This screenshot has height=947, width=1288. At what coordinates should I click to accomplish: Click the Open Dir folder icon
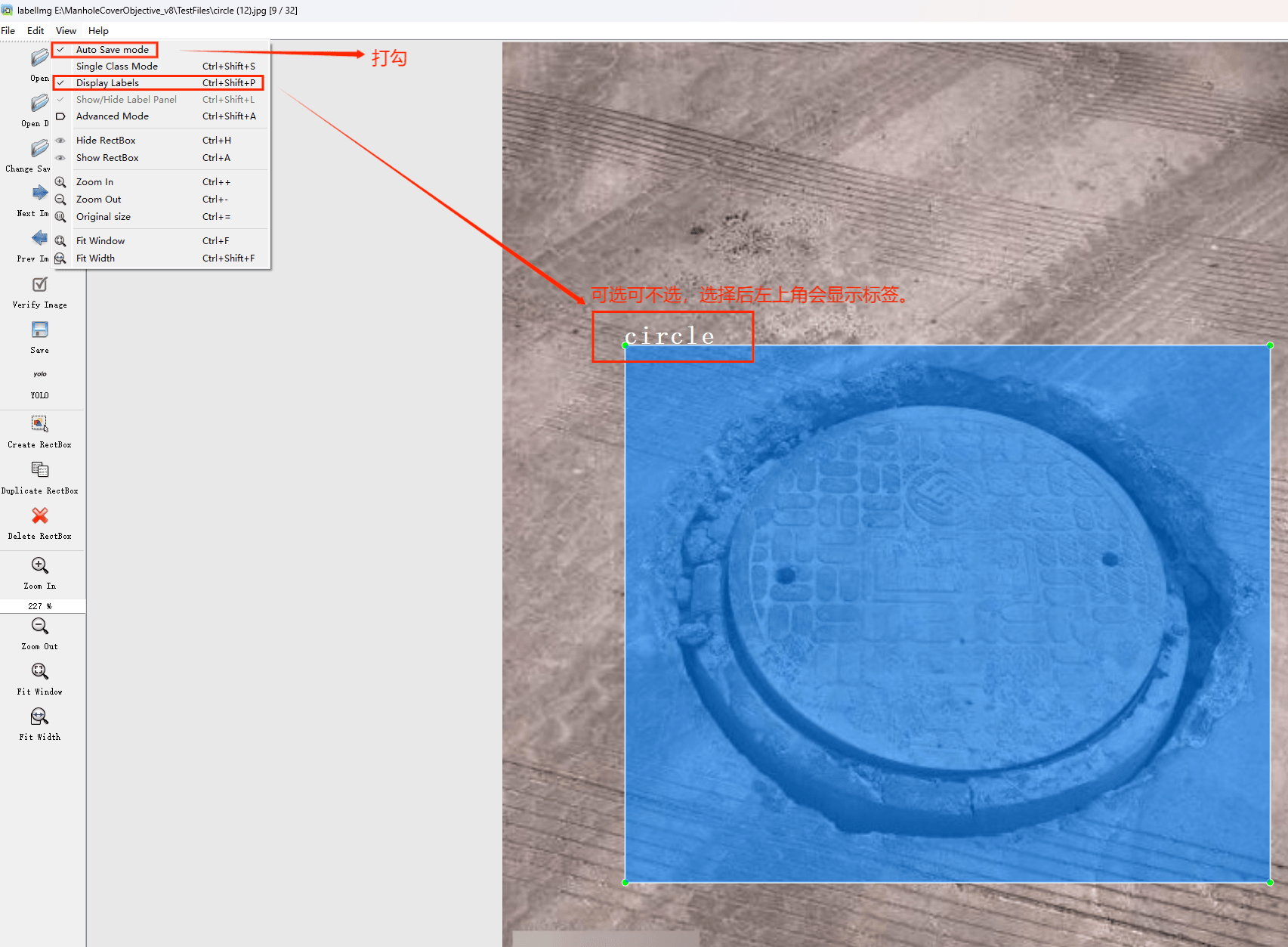(x=39, y=104)
